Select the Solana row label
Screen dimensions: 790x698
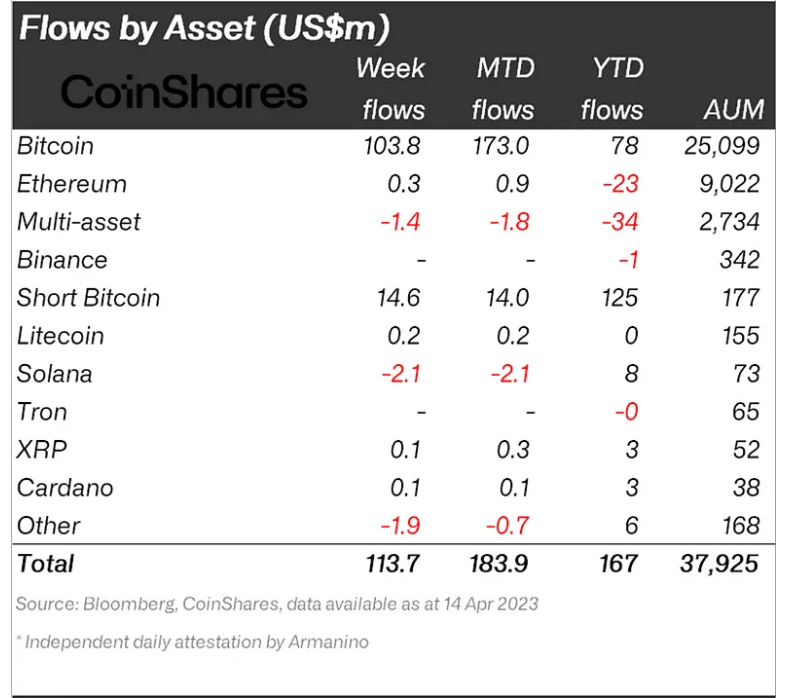coord(54,374)
